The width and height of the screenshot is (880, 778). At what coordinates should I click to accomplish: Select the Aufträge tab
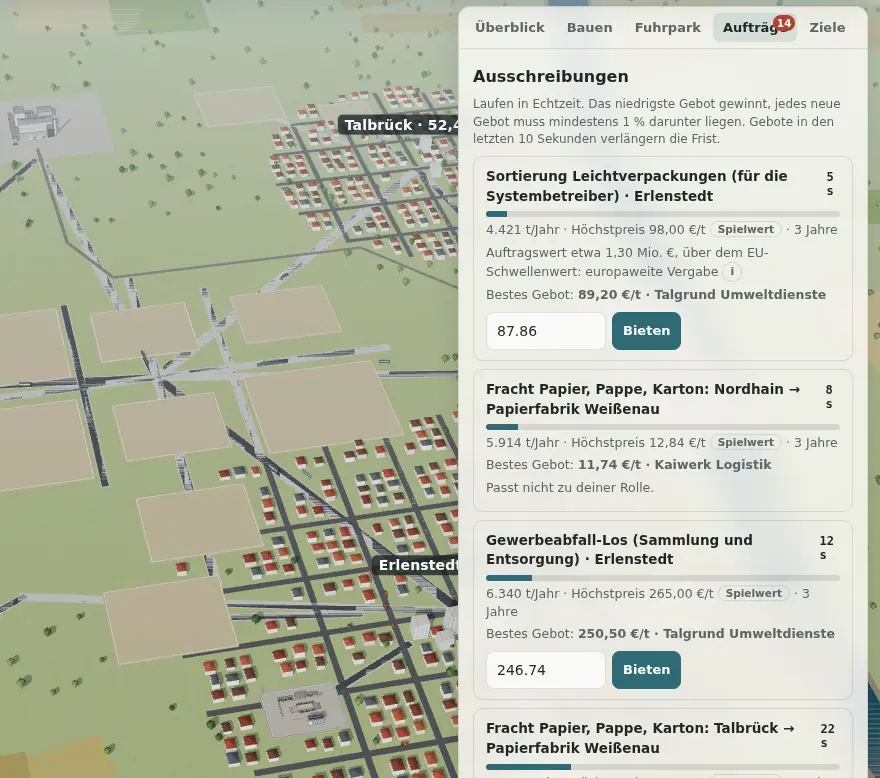coord(755,28)
